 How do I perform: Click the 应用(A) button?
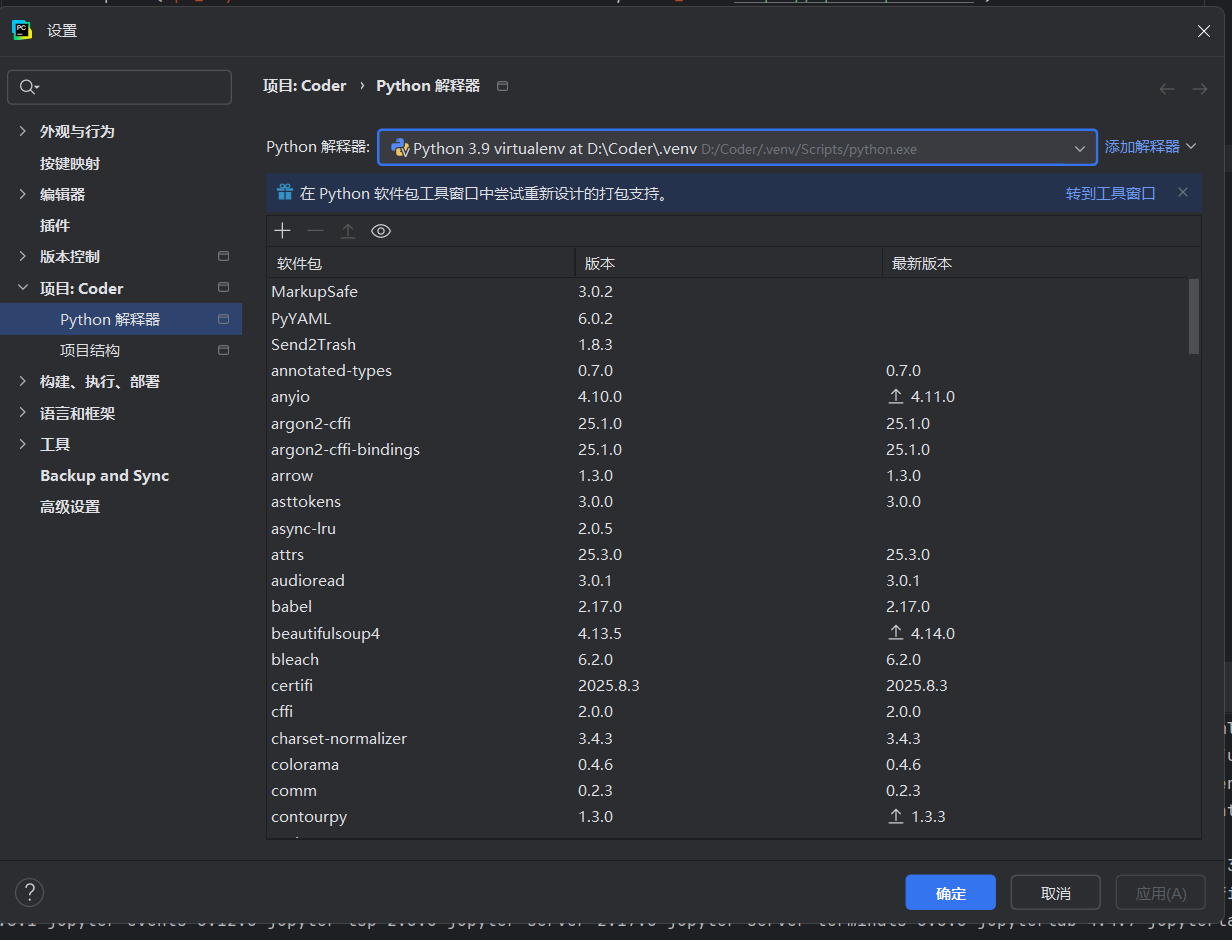click(1161, 893)
